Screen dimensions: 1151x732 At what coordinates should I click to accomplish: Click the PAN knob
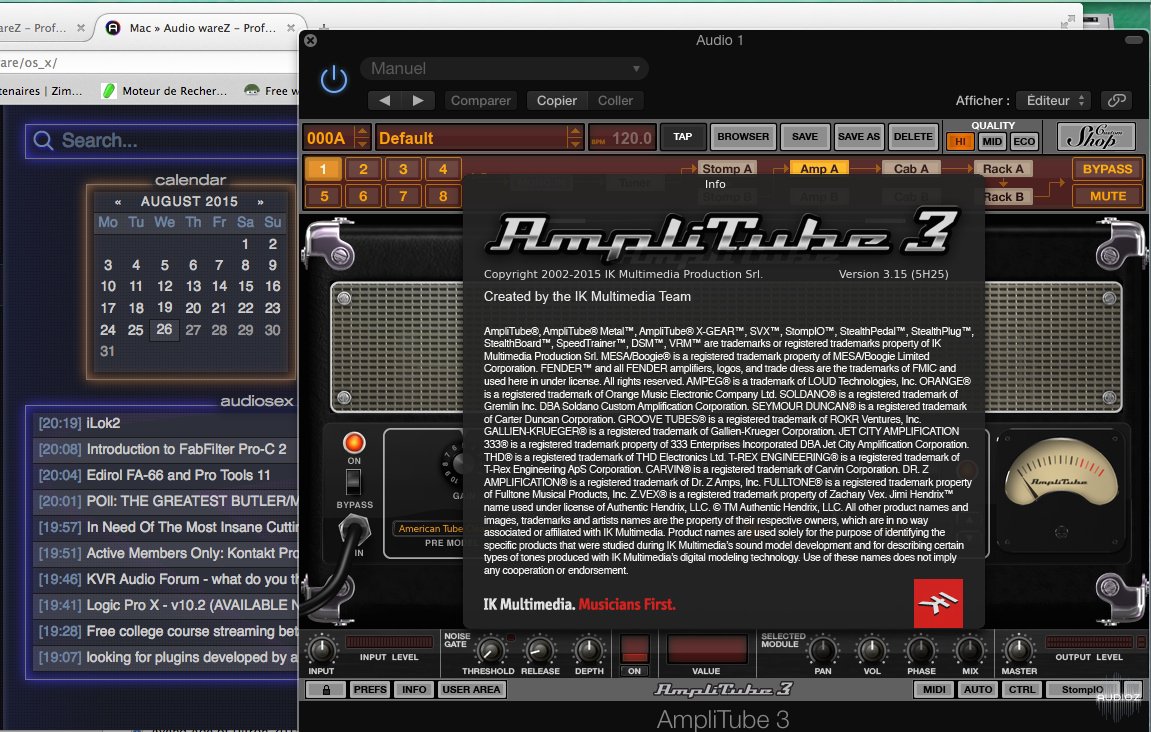[823, 650]
